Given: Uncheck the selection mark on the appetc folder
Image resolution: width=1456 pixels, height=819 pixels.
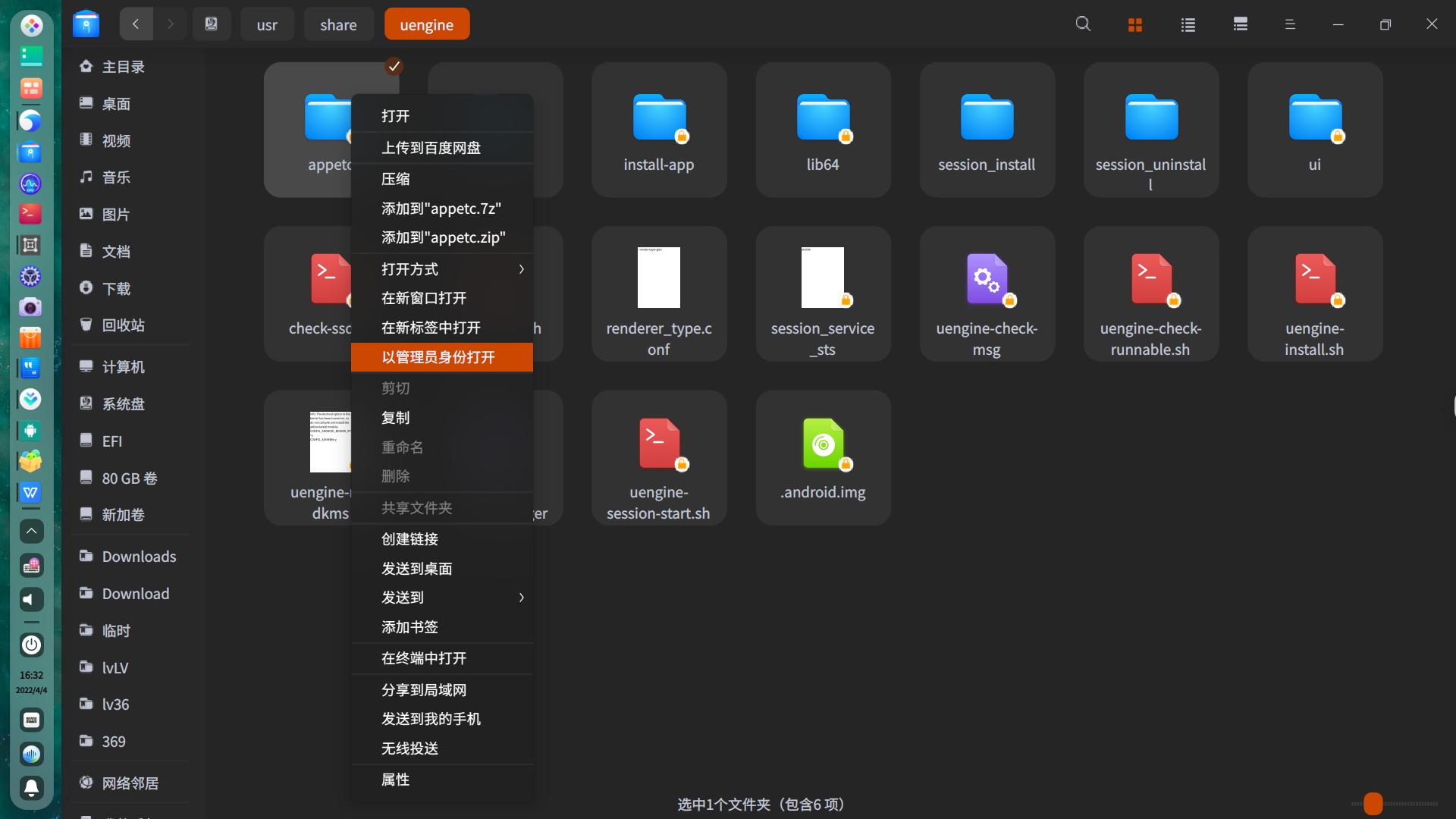Looking at the screenshot, I should [394, 66].
